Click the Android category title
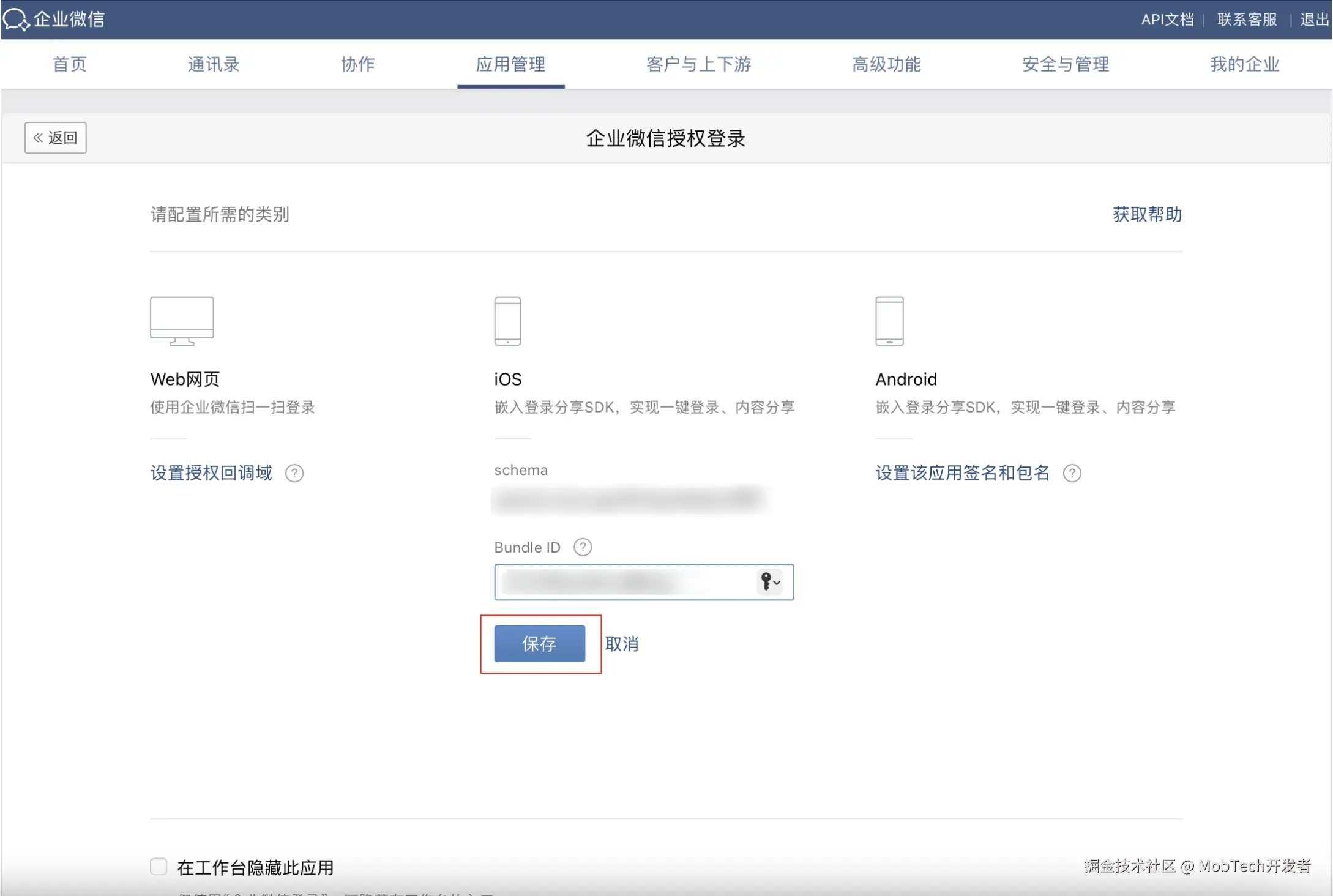 coord(906,379)
